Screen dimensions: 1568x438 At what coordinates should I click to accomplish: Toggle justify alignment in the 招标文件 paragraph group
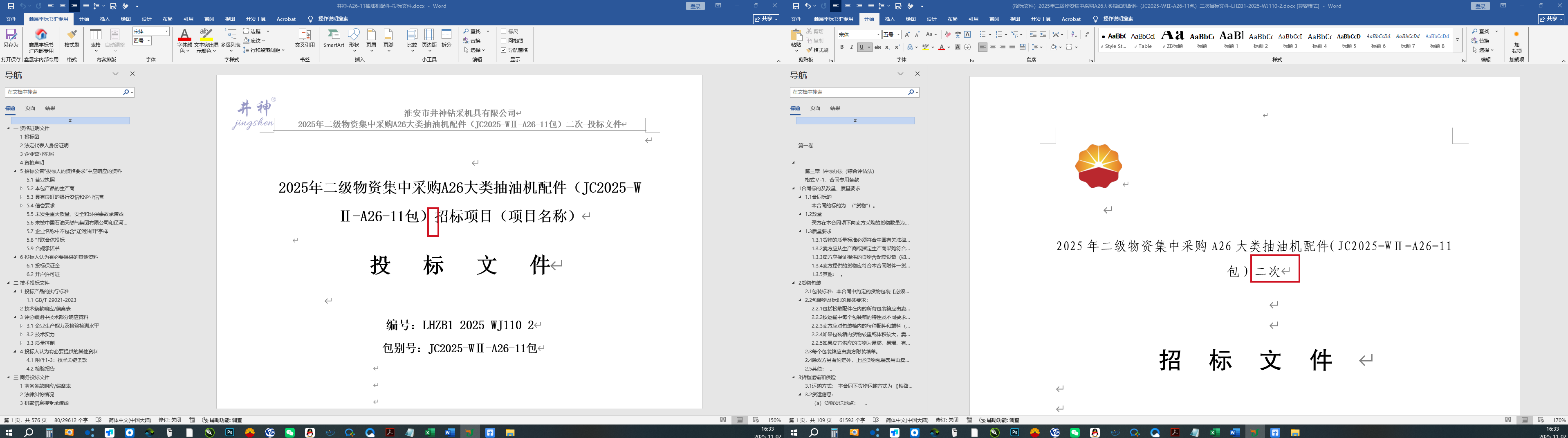[x=1012, y=47]
